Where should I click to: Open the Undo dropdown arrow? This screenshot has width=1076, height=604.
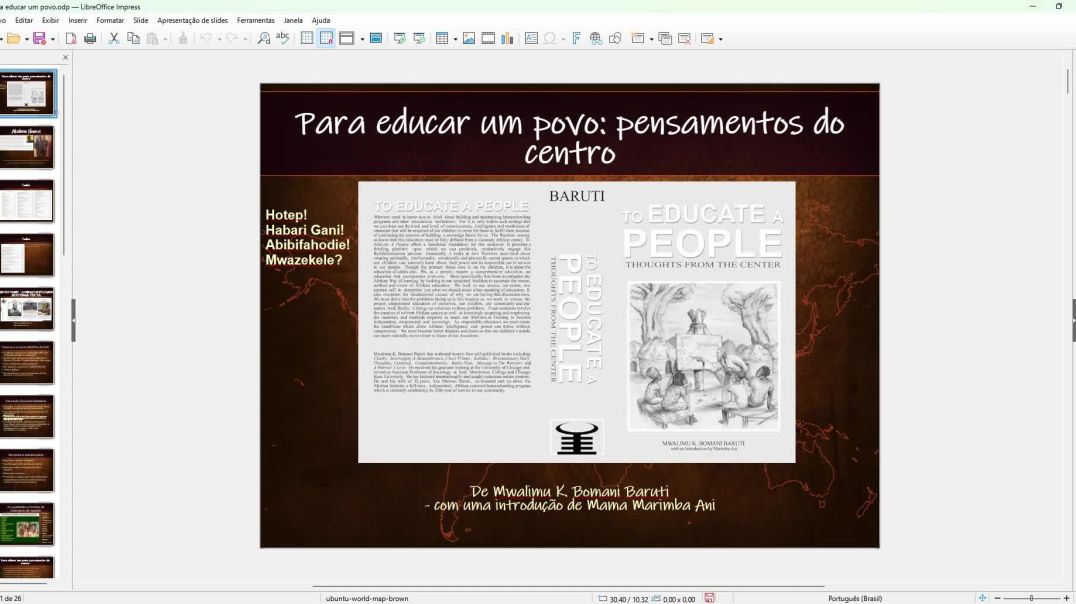click(x=219, y=39)
